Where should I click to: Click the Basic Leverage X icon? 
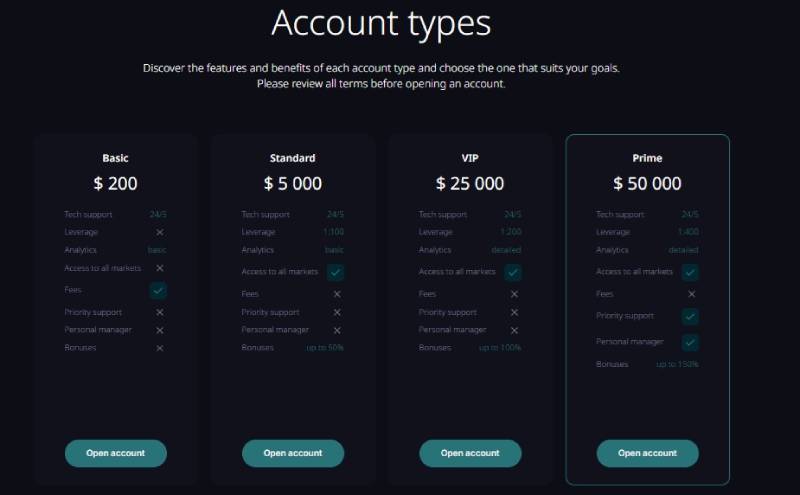click(x=160, y=232)
